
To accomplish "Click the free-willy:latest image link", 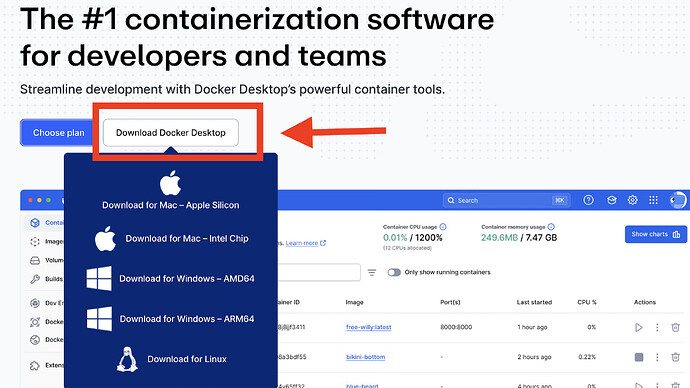I will [x=369, y=327].
